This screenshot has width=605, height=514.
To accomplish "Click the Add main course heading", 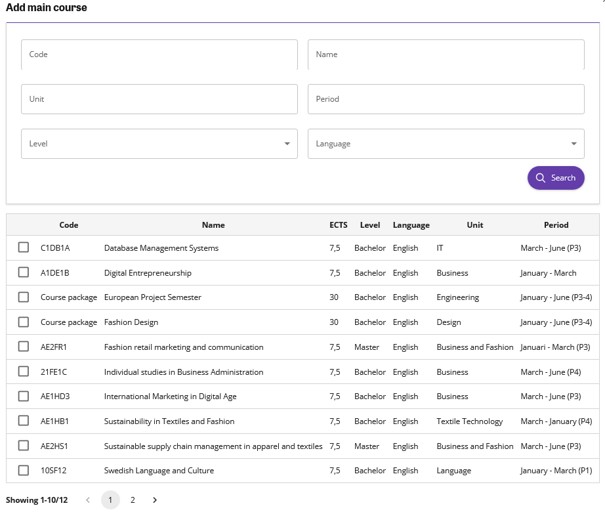I will [46, 7].
